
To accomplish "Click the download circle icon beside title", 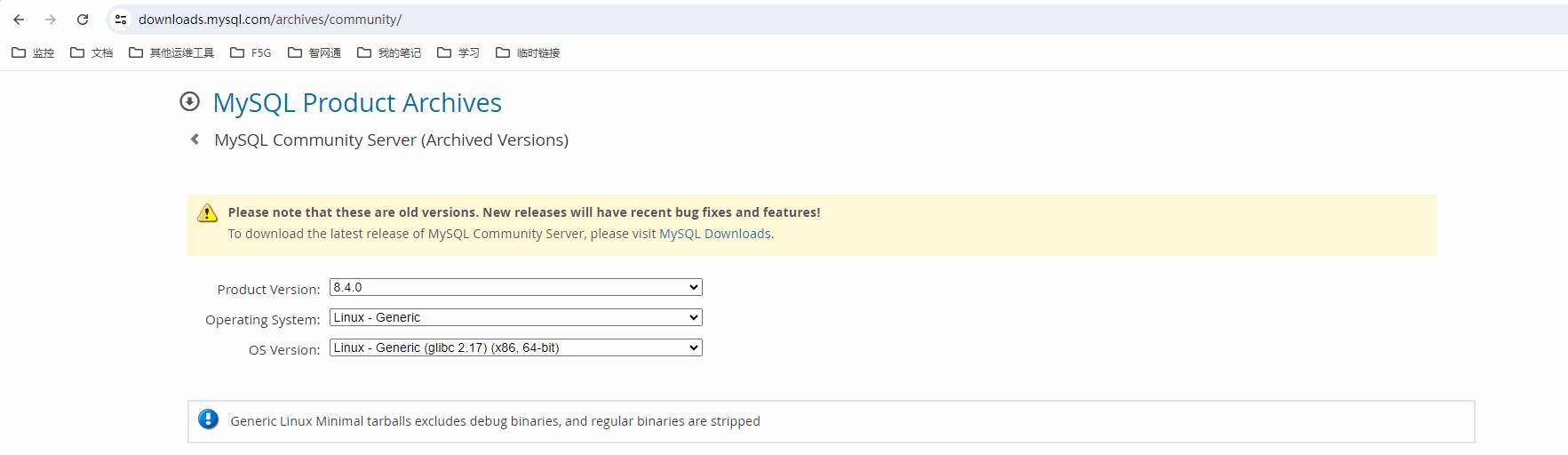I will pos(189,101).
